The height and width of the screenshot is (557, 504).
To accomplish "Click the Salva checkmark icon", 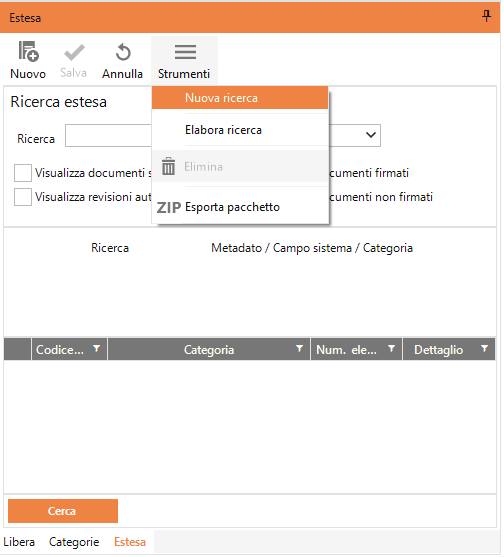I will coord(74,53).
